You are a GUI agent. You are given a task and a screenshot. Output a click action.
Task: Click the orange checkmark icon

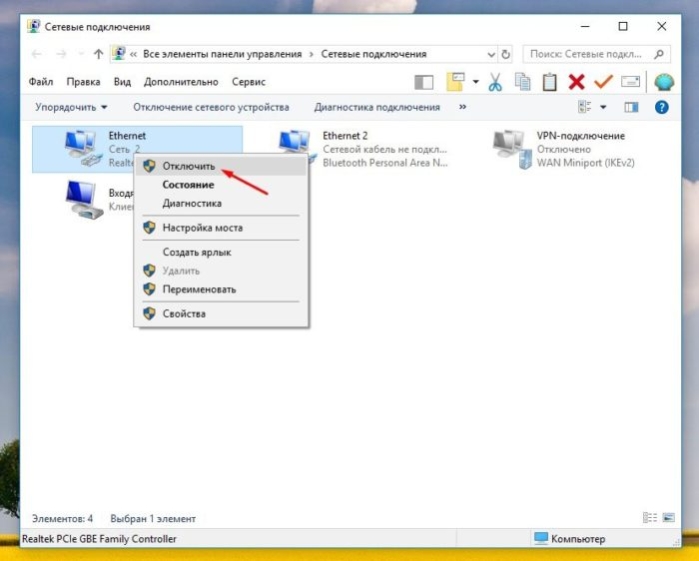tap(604, 82)
